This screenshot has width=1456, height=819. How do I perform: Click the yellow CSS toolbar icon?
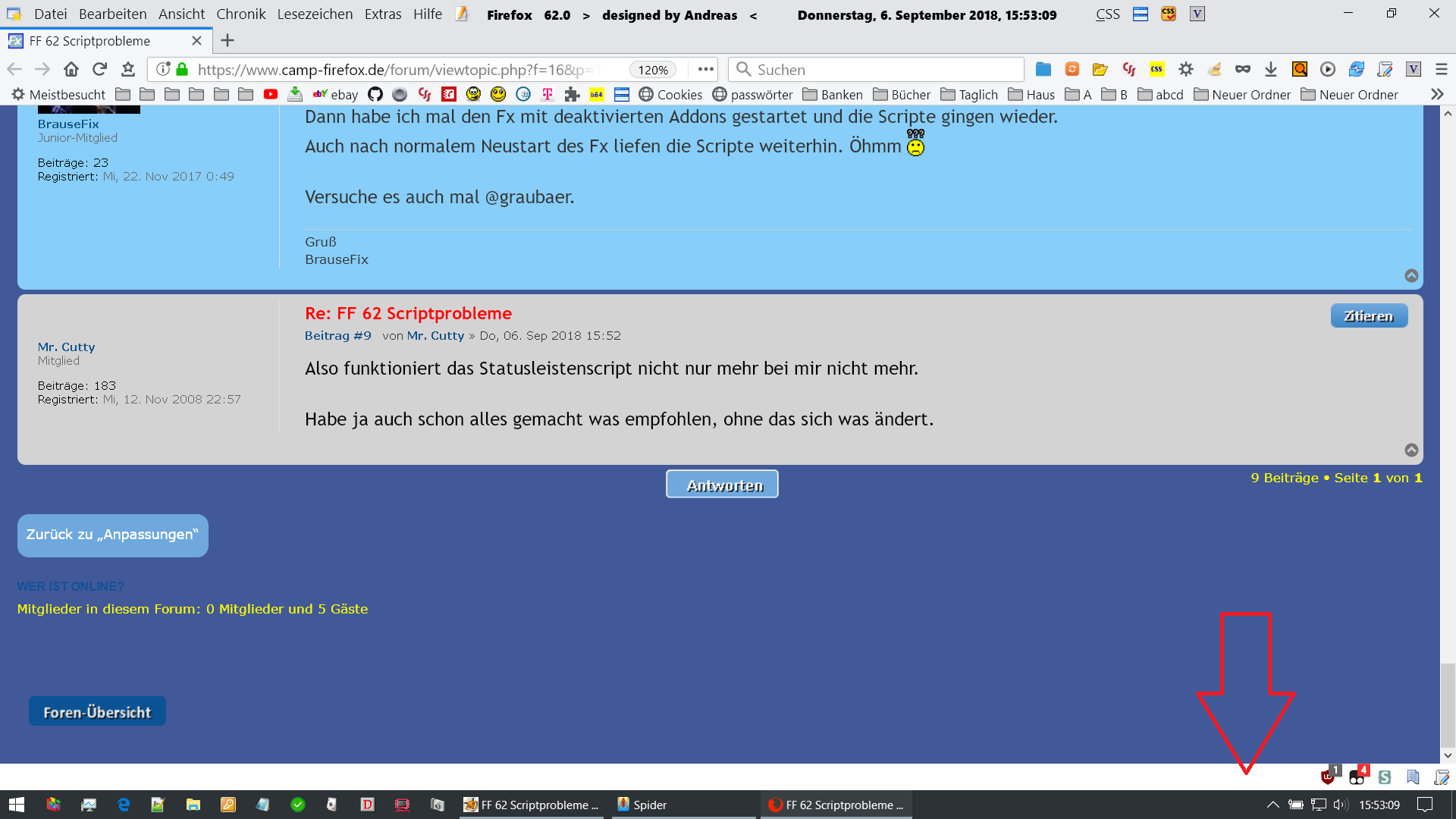pyautogui.click(x=1156, y=70)
